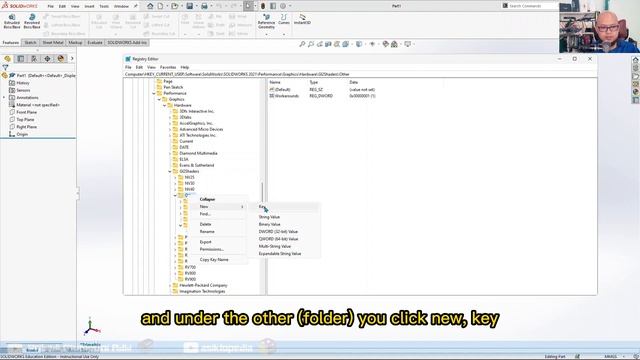The image size is (640, 360).
Task: Click the Search Commands field
Action: (531, 6)
